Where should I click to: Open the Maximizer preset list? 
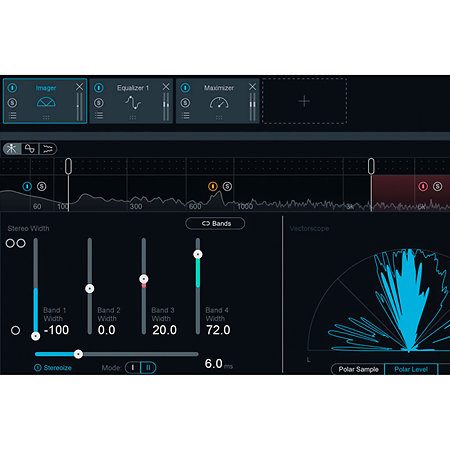(185, 116)
